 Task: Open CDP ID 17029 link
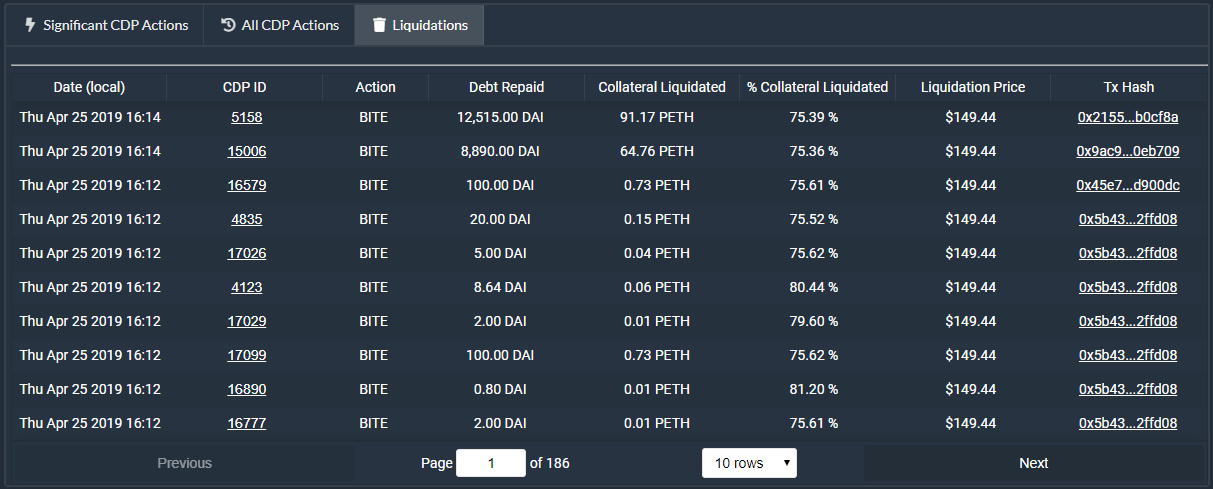(x=246, y=321)
